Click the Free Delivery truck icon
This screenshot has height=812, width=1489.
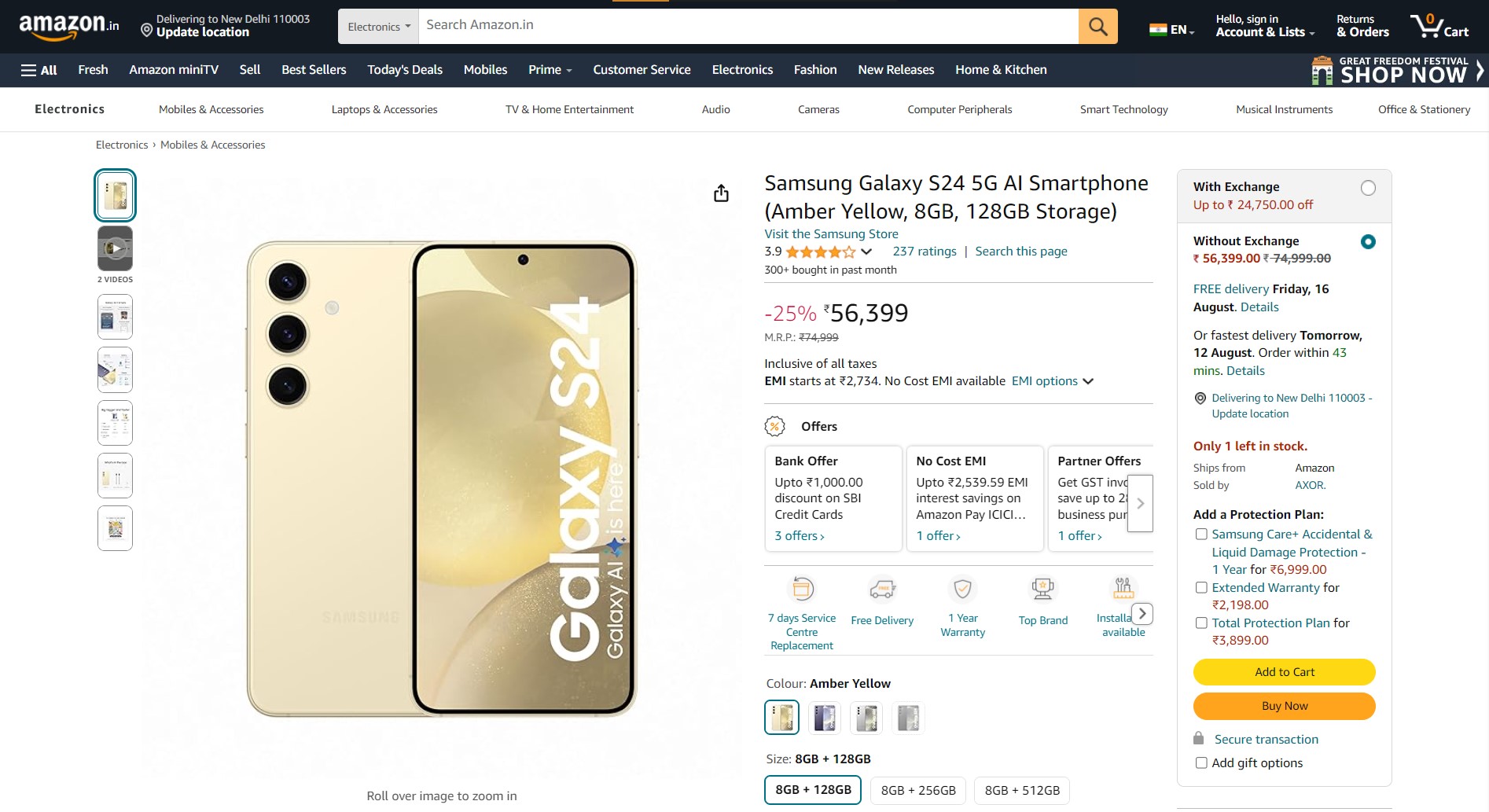881,588
